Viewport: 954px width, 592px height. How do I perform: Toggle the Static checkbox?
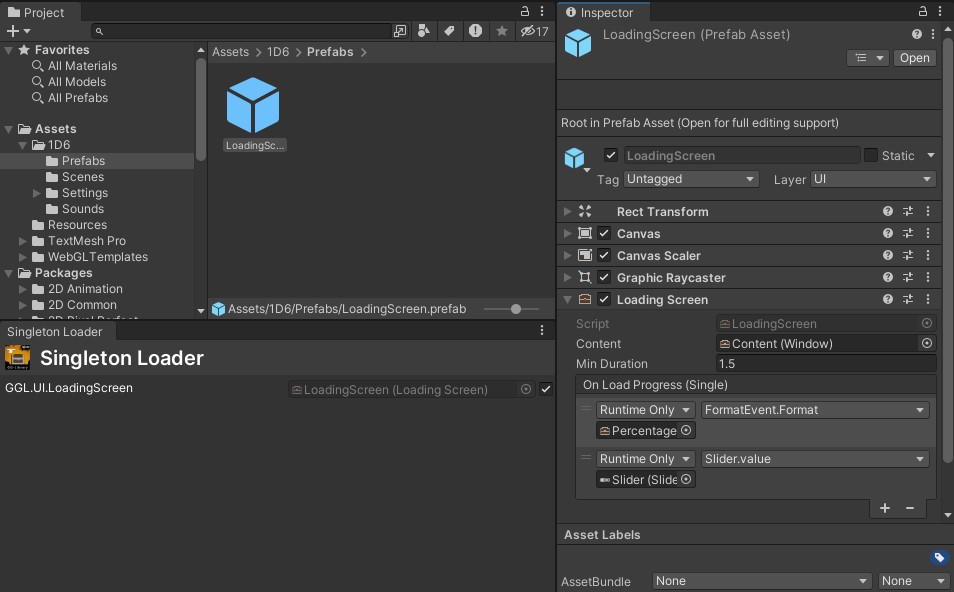[x=871, y=155]
